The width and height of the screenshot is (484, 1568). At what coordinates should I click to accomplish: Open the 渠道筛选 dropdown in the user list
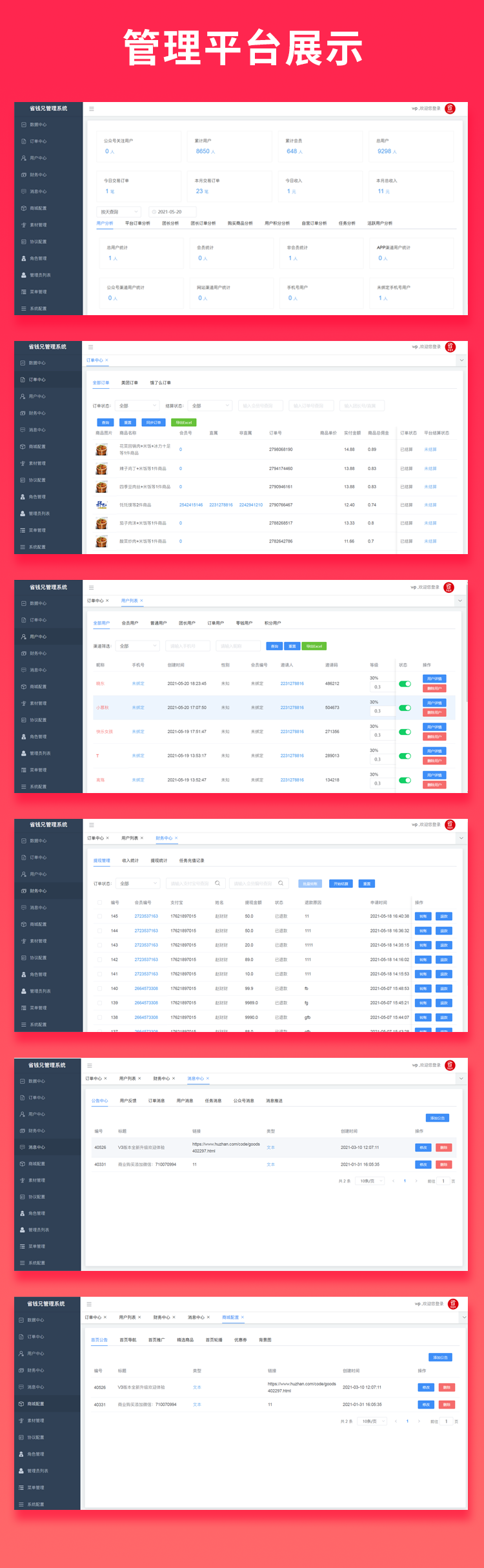point(137,646)
